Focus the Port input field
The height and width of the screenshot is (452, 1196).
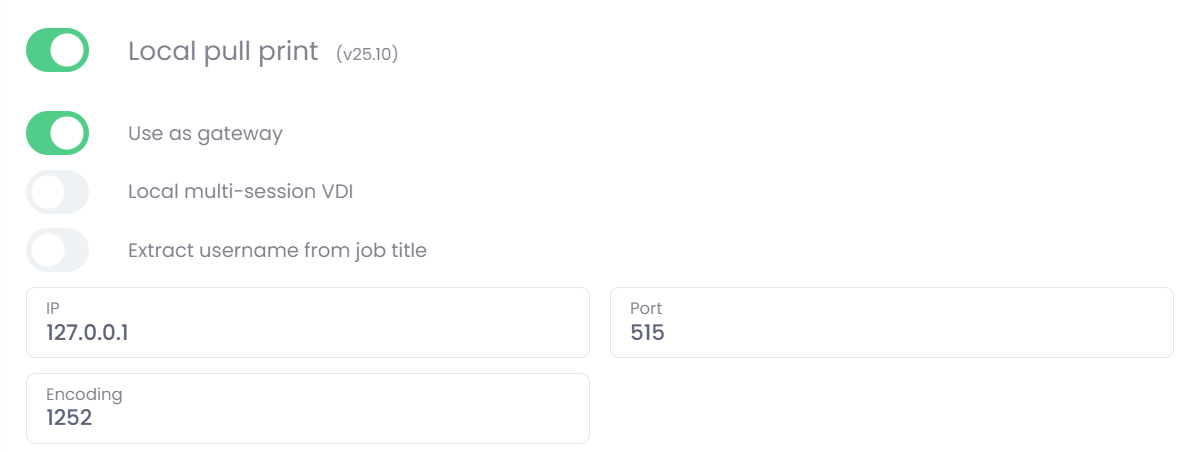tap(890, 323)
